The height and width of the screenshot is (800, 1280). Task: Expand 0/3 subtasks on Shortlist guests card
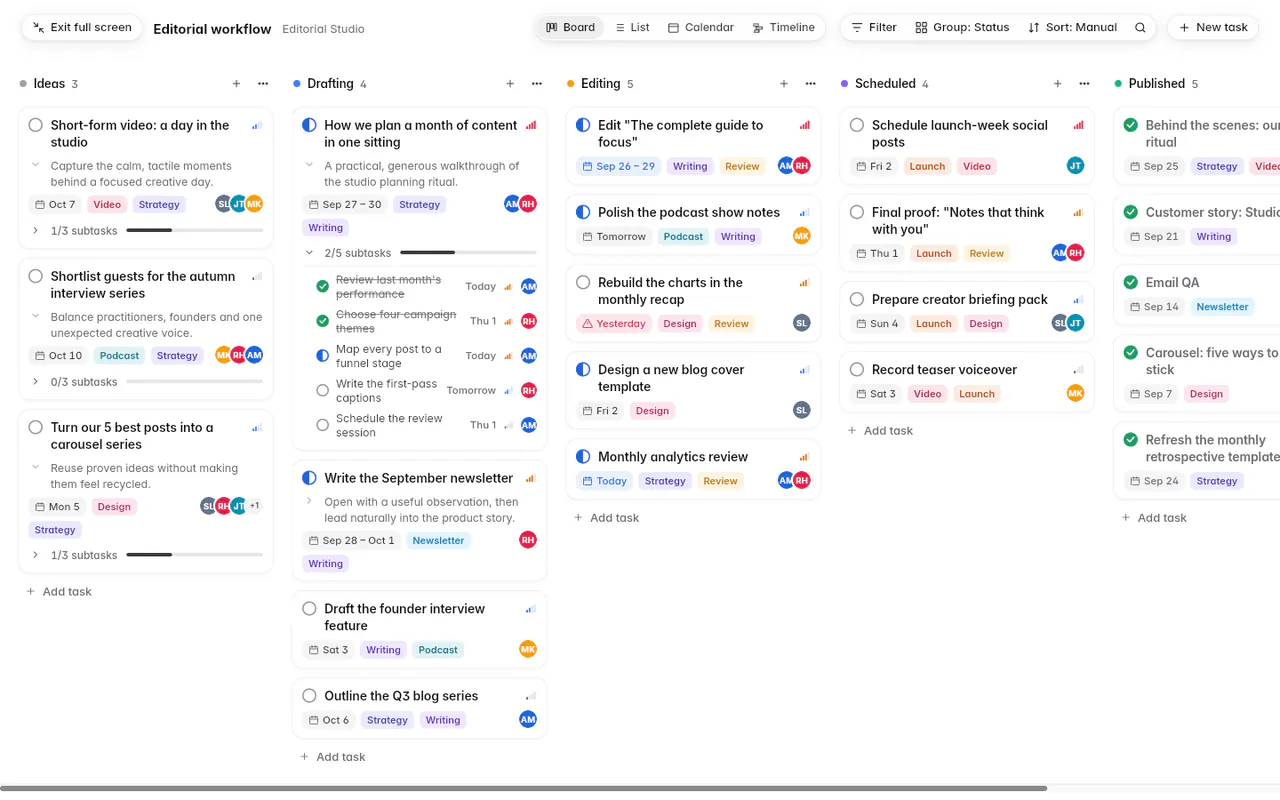coord(36,381)
